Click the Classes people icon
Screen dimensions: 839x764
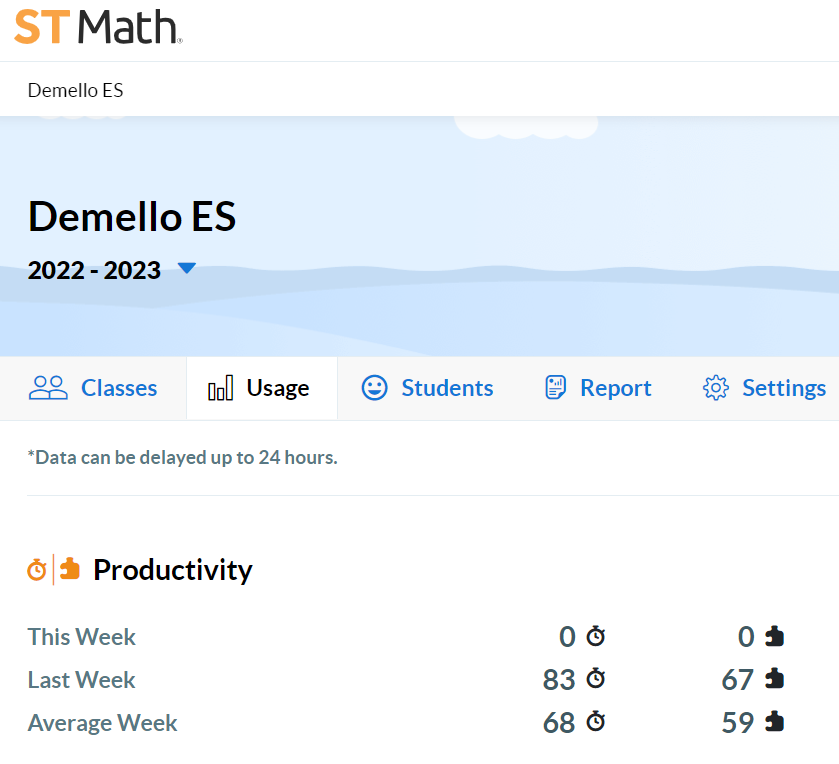coord(48,388)
